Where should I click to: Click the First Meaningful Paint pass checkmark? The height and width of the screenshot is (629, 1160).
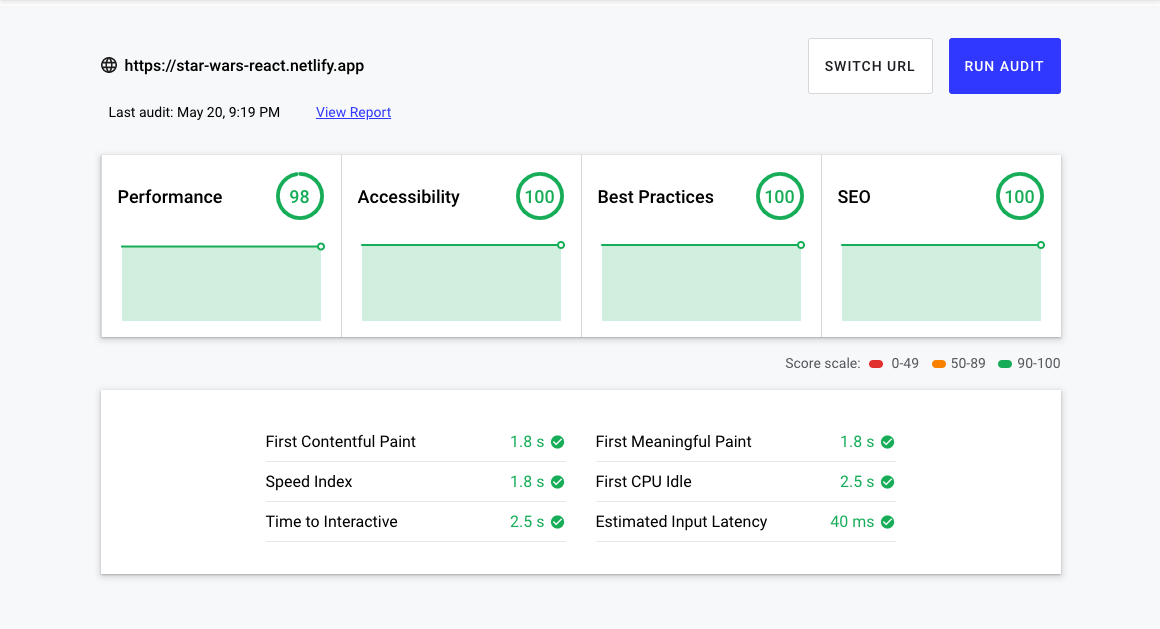coord(888,442)
